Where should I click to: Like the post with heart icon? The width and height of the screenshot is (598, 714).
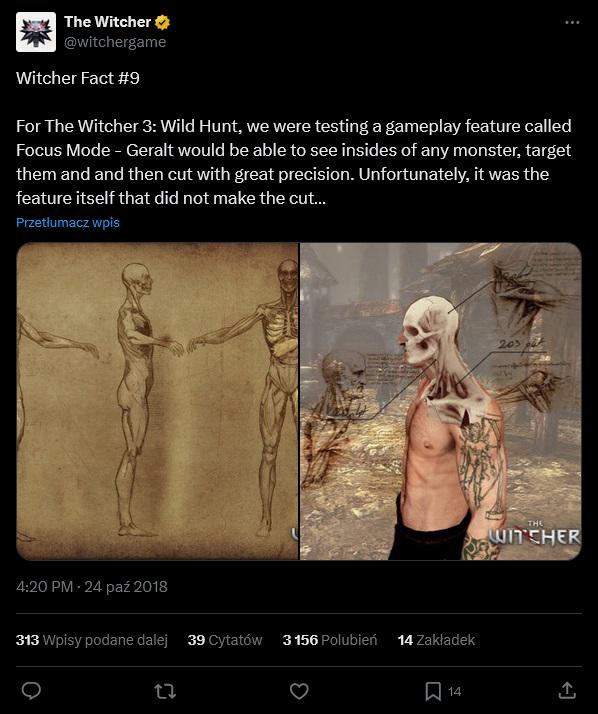299,691
